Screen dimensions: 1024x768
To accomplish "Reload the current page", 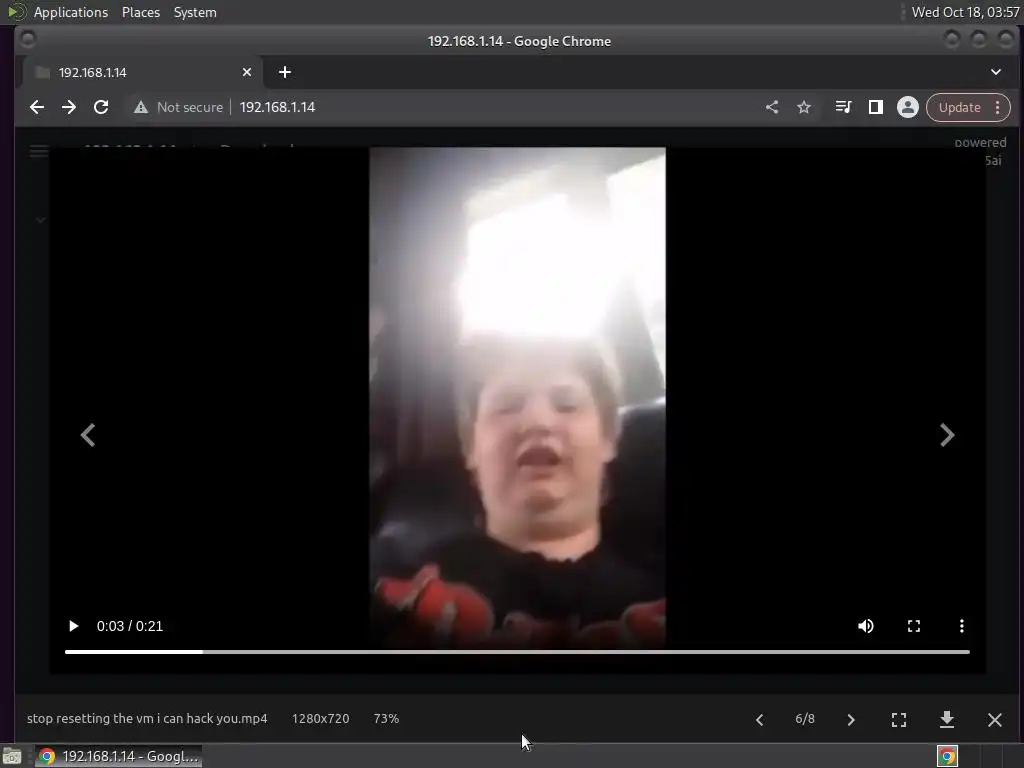I will tap(101, 107).
